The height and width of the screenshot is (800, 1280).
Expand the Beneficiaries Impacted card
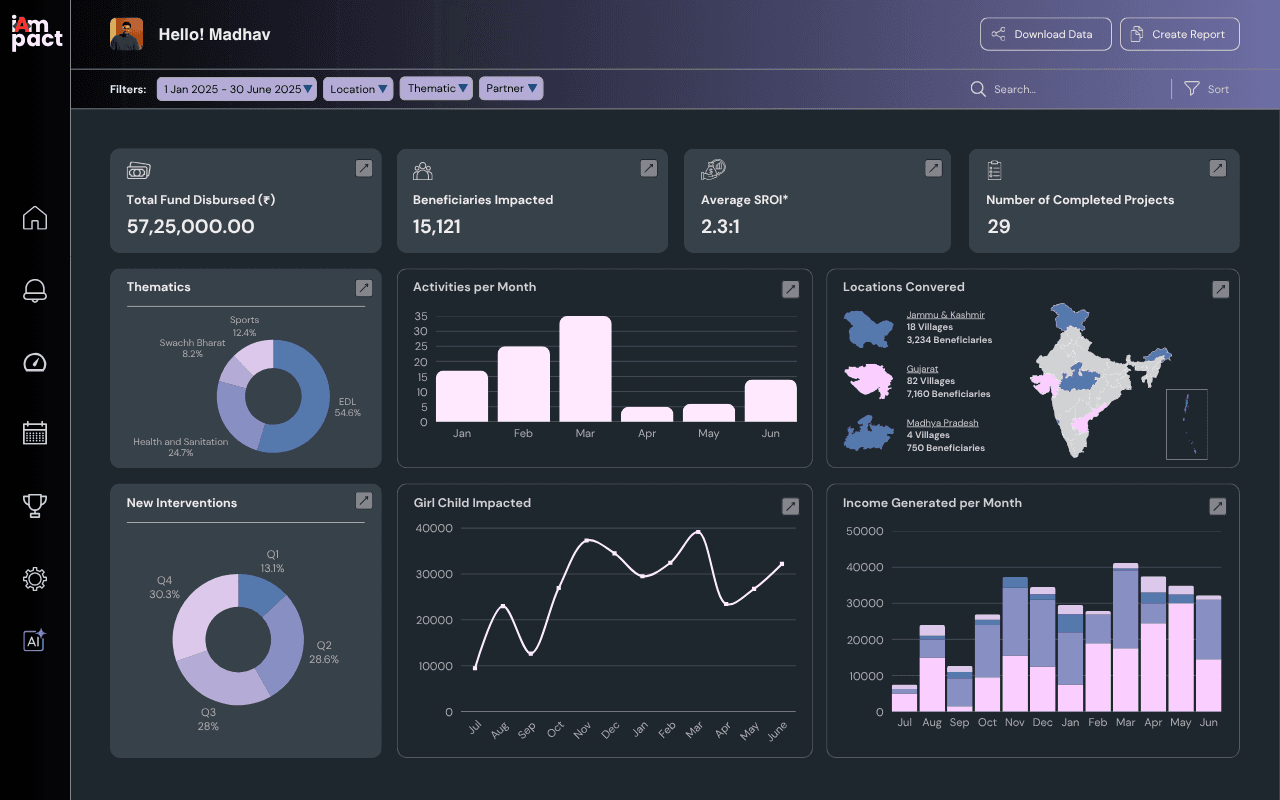pos(649,168)
